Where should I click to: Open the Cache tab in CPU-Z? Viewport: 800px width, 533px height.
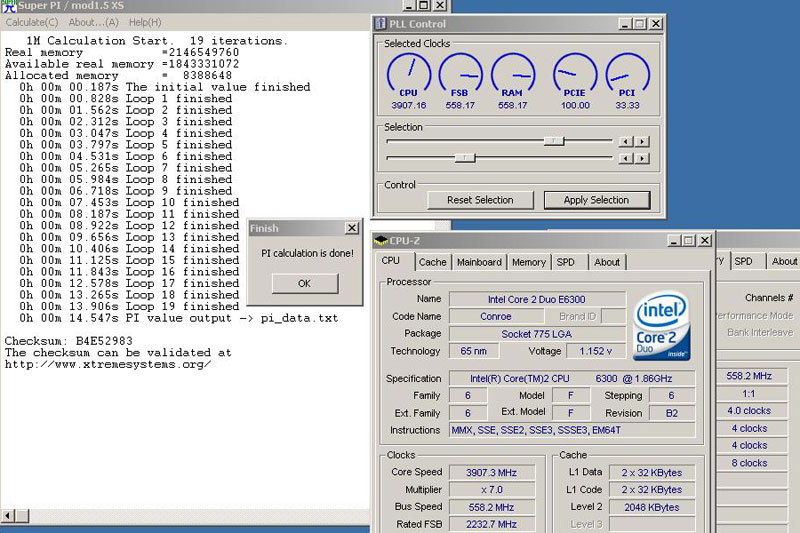[432, 262]
